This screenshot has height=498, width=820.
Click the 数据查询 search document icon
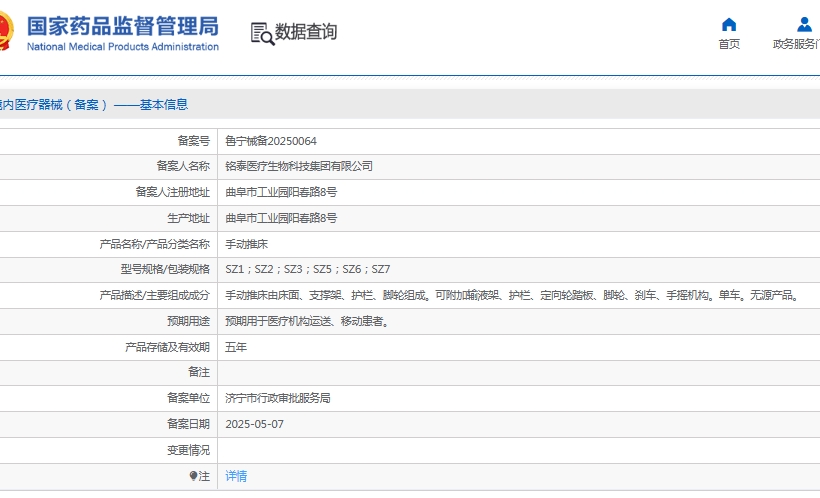(263, 33)
